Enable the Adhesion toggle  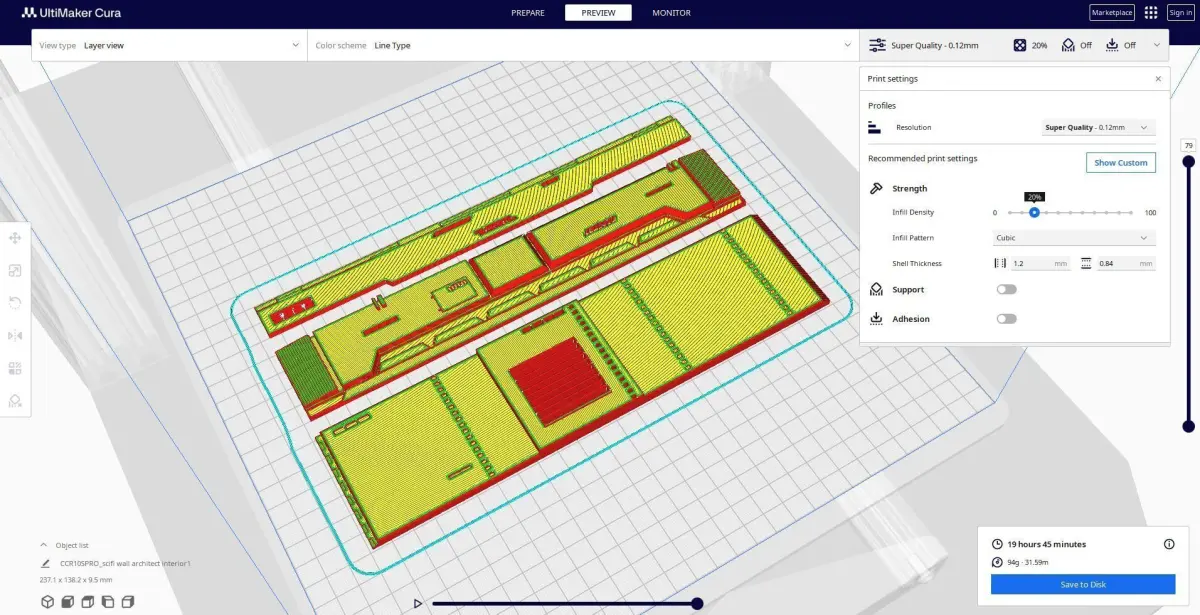coord(1006,319)
